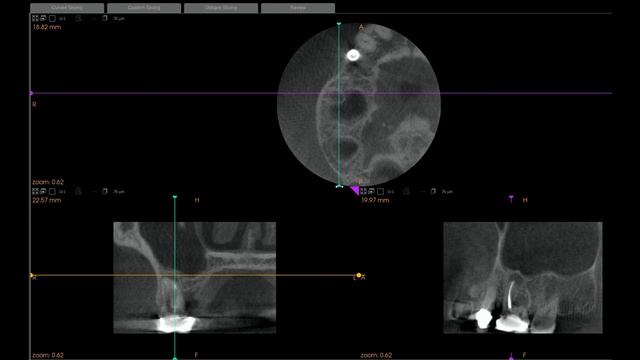Click the CT slice image under 19.97 mm
This screenshot has height=360, width=640.
click(523, 278)
